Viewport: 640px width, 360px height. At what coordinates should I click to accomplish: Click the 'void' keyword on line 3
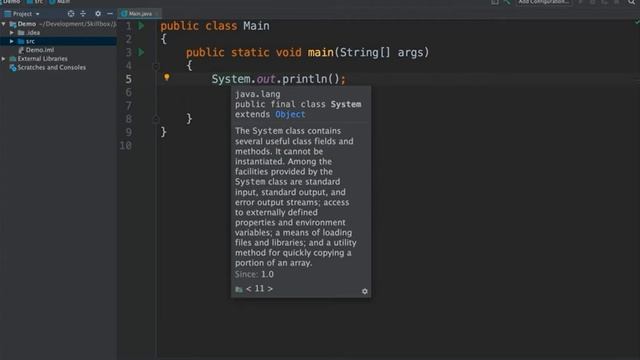[x=289, y=52]
